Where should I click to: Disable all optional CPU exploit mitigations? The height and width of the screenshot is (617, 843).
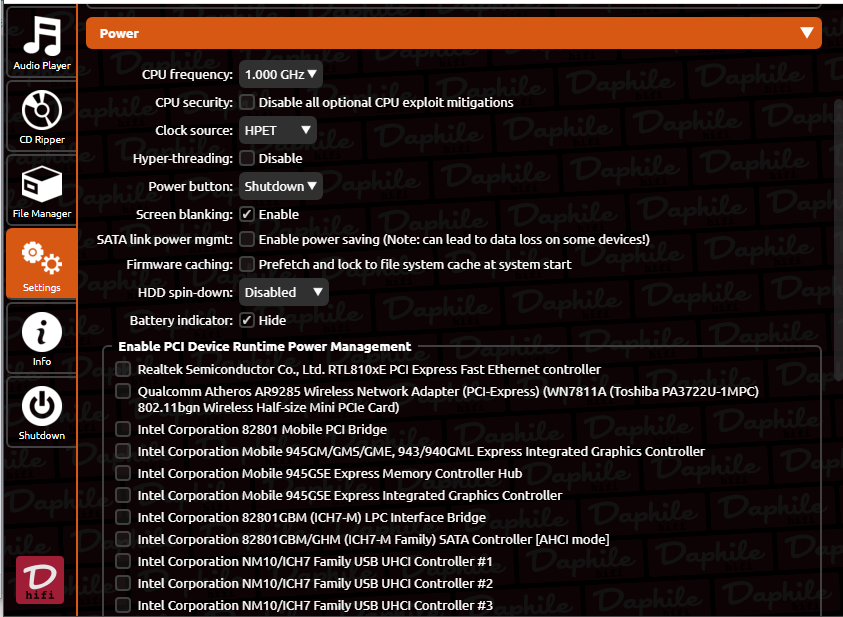click(x=246, y=101)
